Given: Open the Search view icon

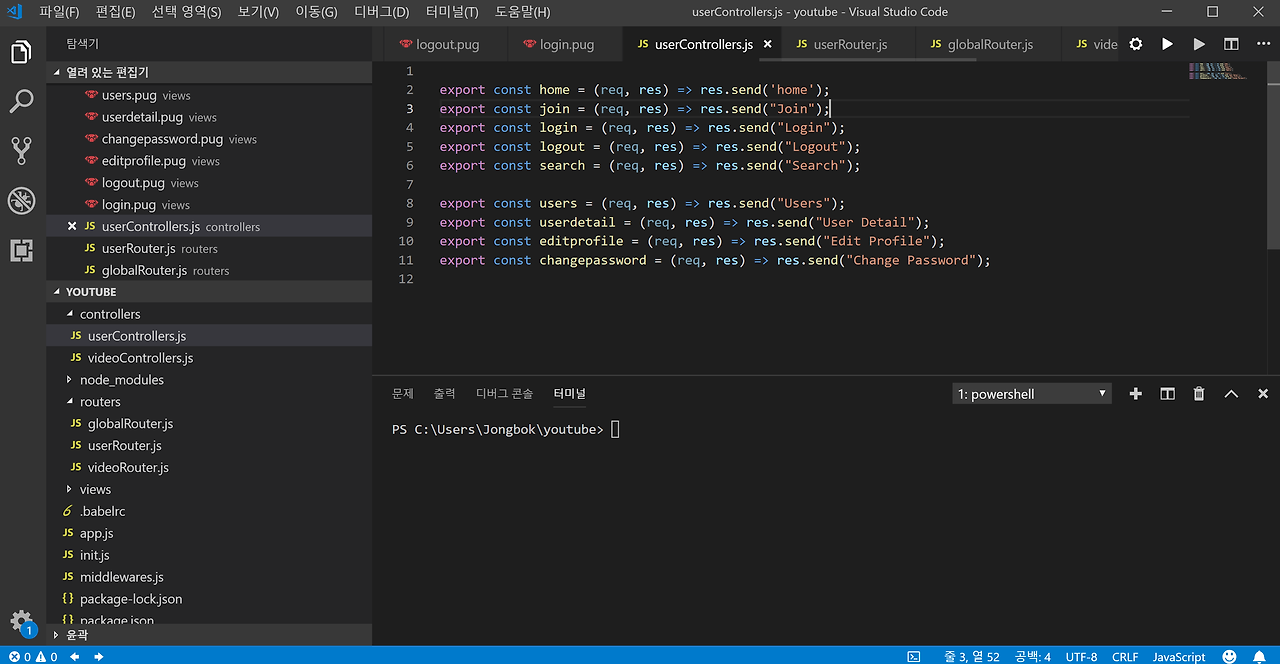Looking at the screenshot, I should pyautogui.click(x=21, y=101).
